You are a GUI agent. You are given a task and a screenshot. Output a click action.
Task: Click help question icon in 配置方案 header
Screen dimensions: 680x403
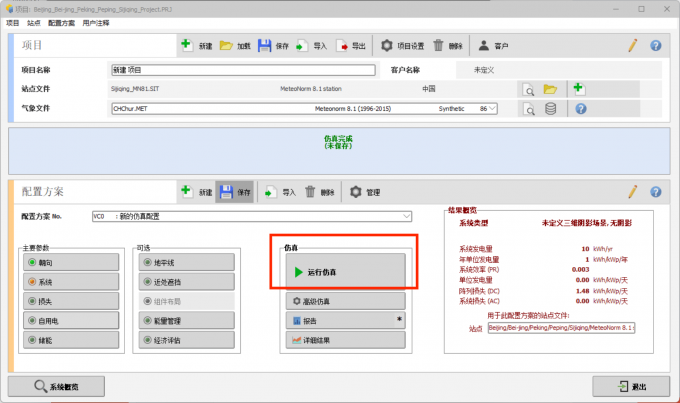point(656,192)
